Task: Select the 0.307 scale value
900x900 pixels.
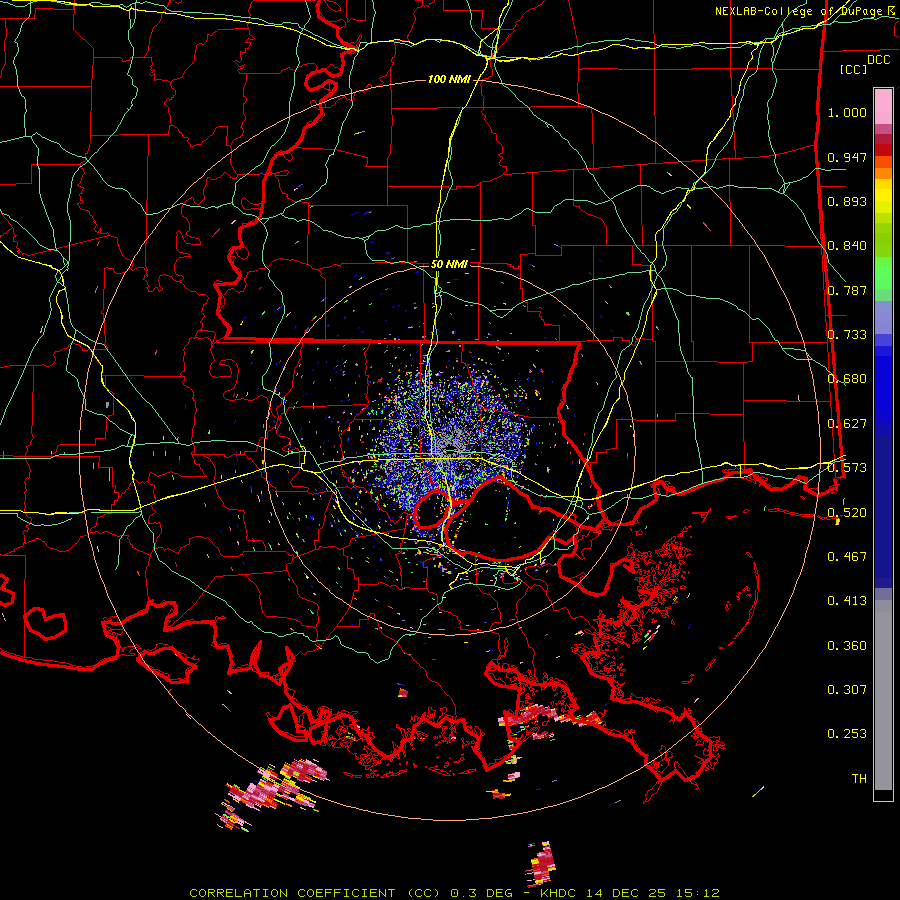Action: tap(847, 690)
